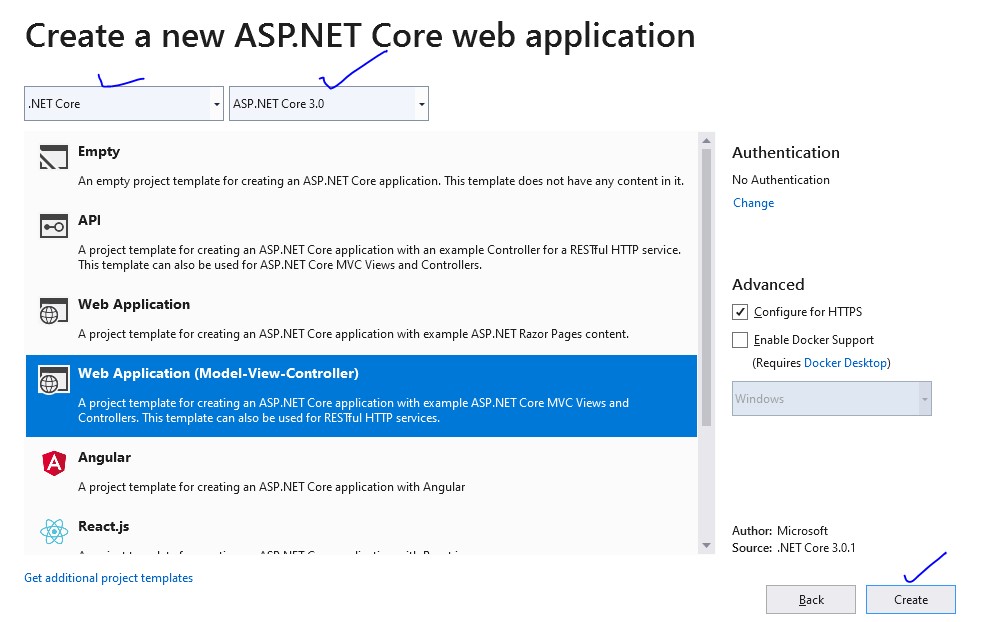Screen dimensions: 987x622
Task: Click the Change authentication link
Action: (753, 202)
